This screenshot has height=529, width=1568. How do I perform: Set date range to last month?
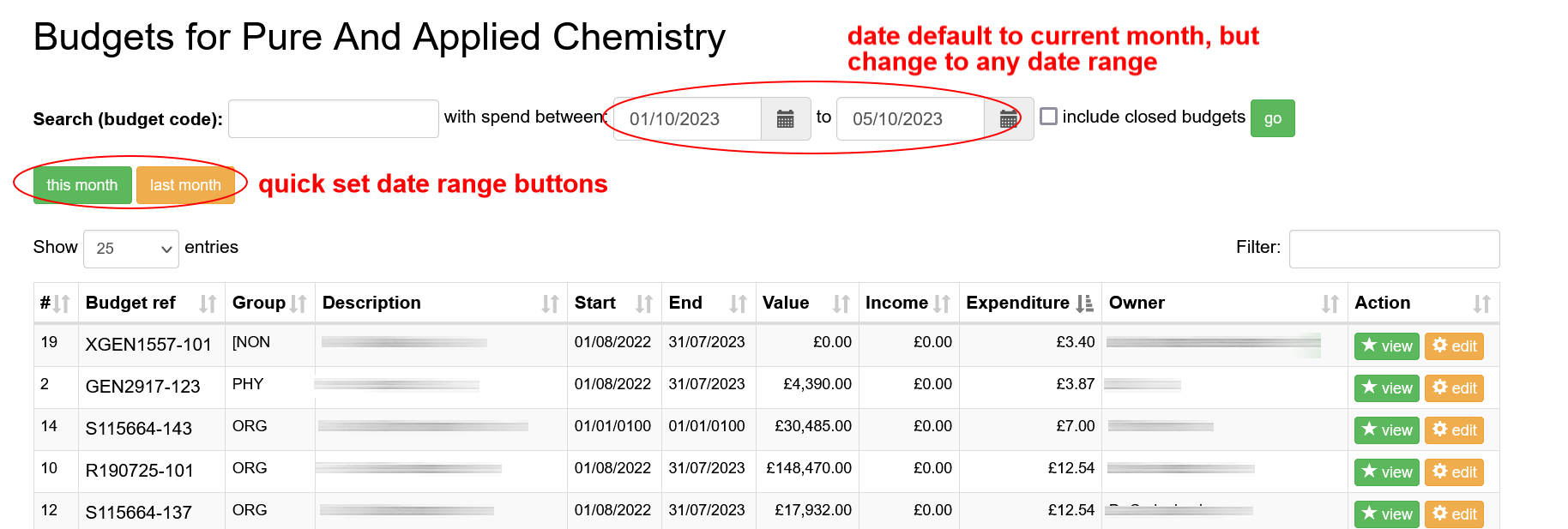(185, 185)
